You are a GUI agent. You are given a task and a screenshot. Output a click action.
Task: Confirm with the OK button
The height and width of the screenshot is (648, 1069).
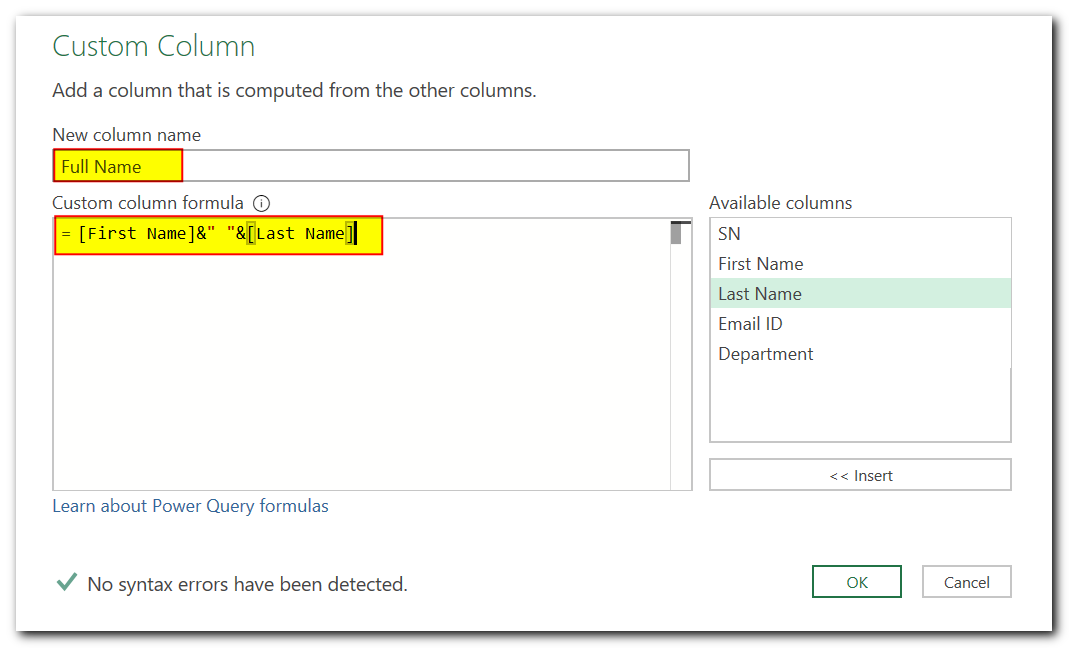[857, 582]
